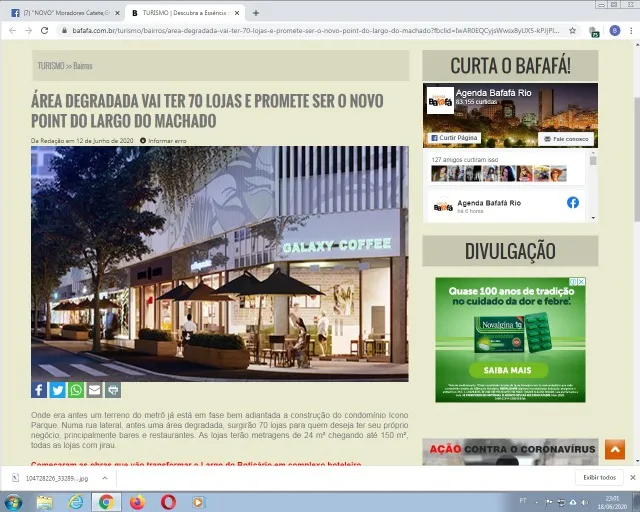Click Fale conosco button
640x512 pixels.
pos(566,139)
